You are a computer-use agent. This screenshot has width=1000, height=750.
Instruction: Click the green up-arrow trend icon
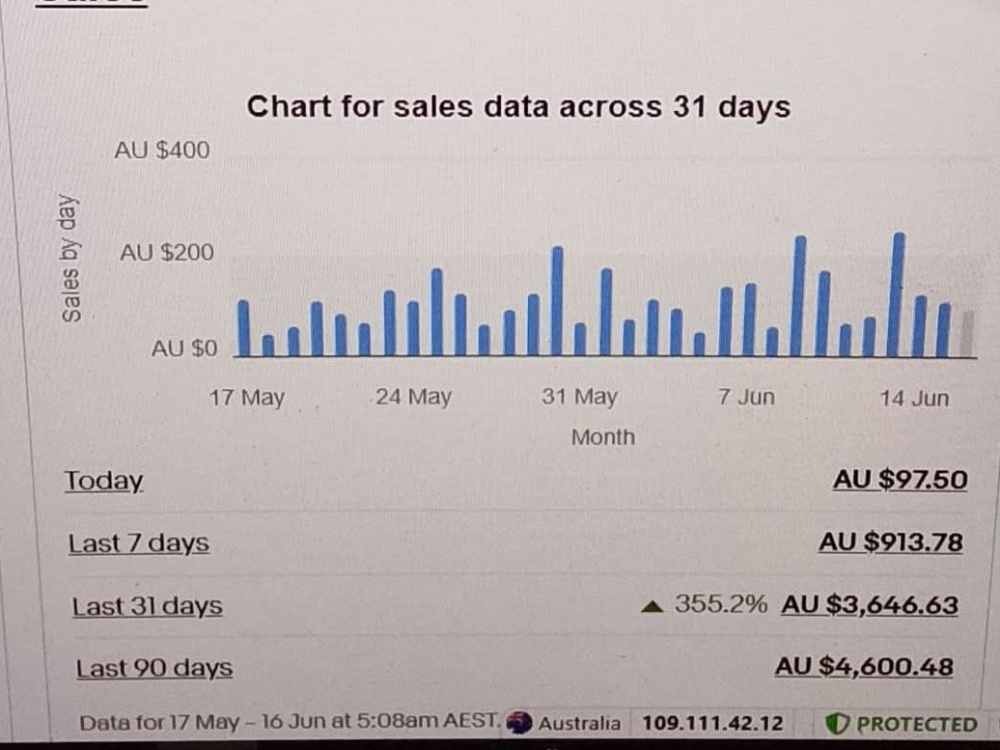[x=652, y=607]
